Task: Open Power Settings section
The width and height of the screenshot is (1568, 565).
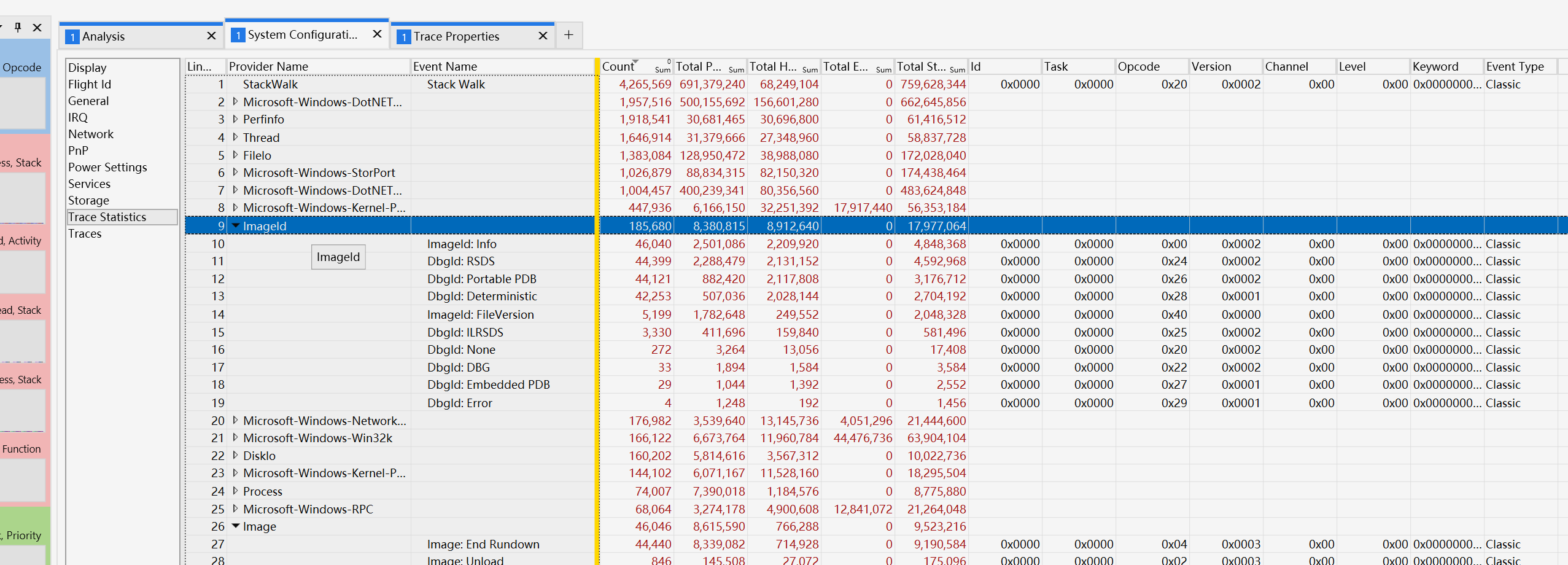Action: click(107, 167)
